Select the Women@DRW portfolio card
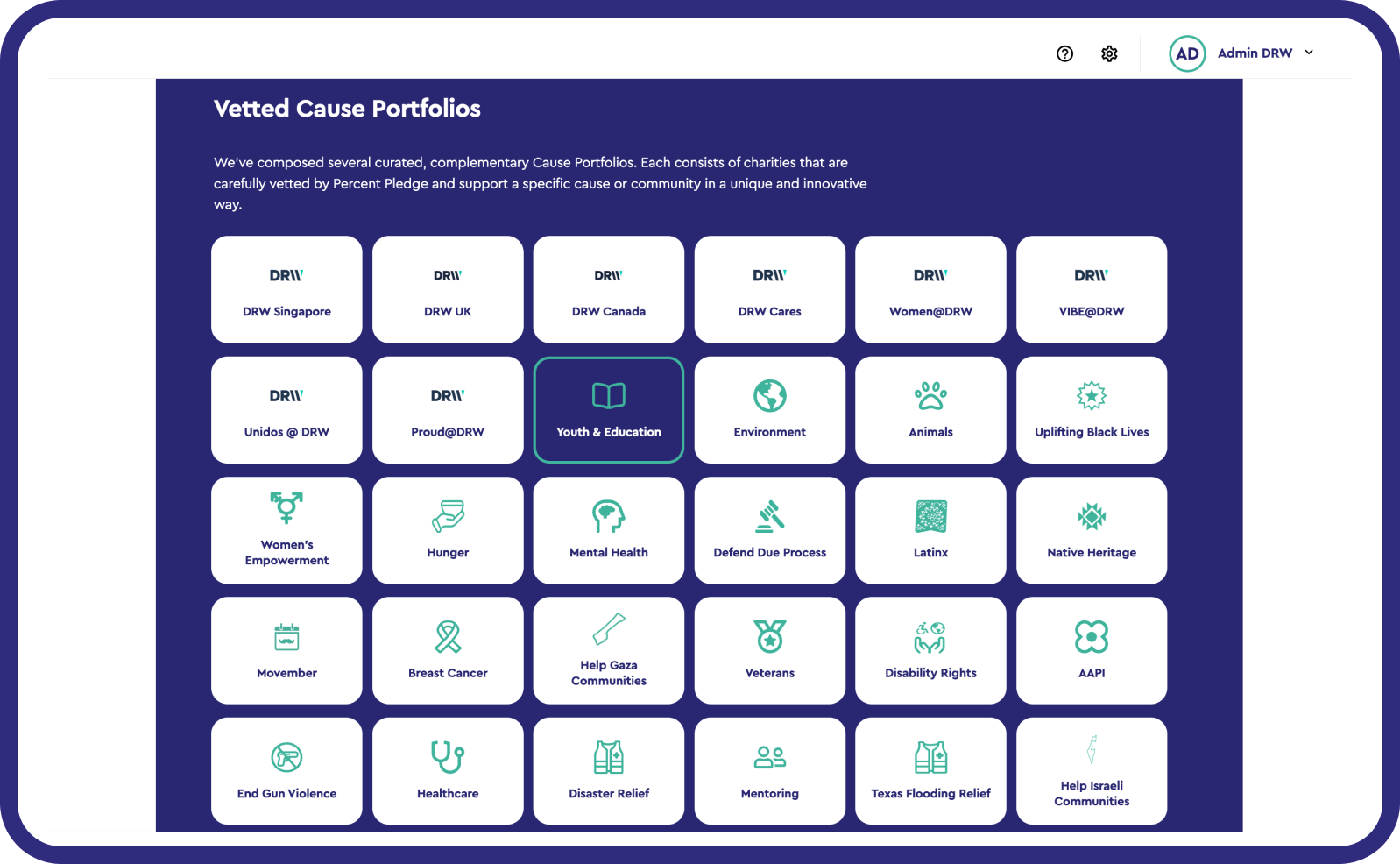The width and height of the screenshot is (1400, 864). pos(930,289)
